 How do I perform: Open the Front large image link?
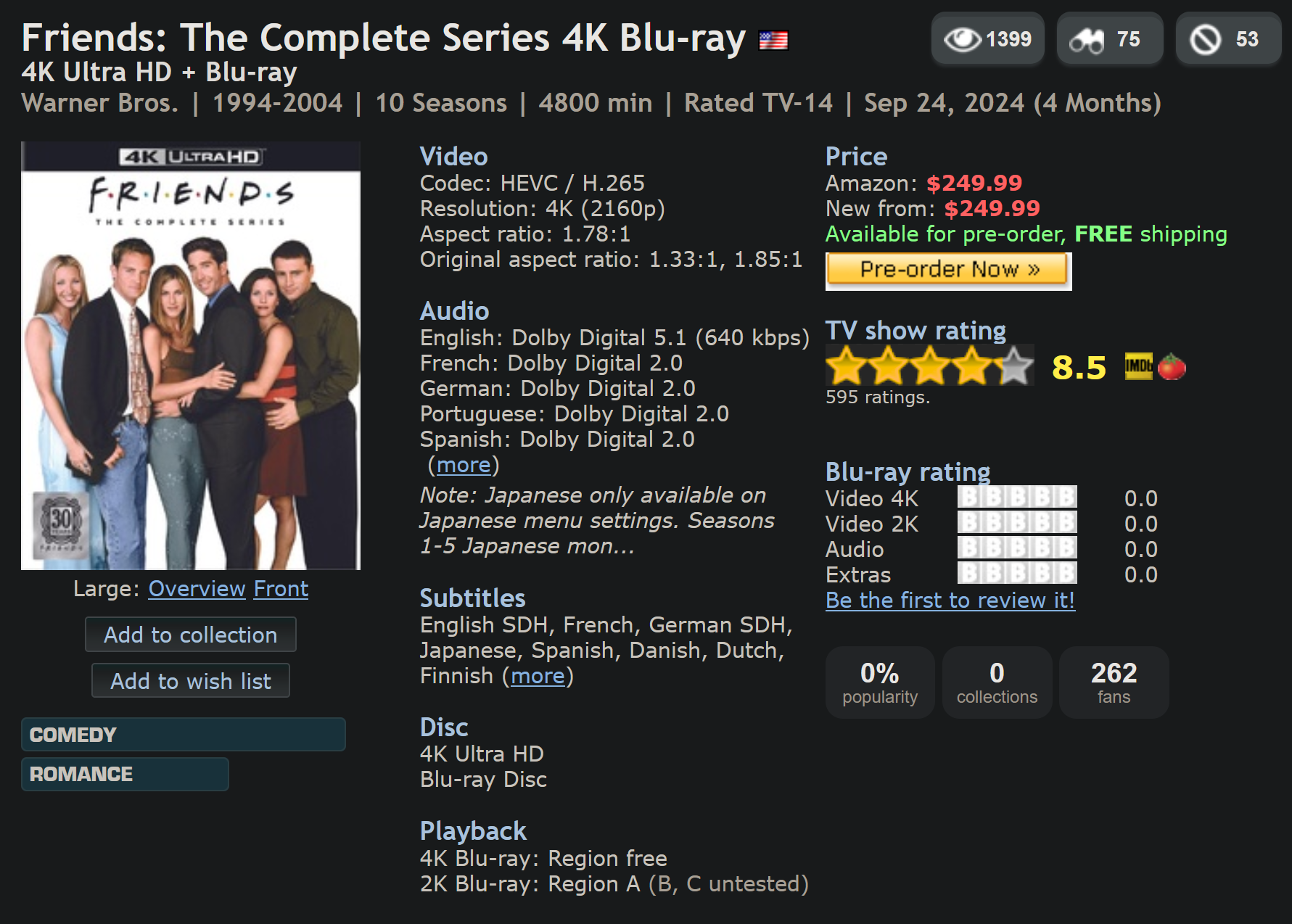(281, 589)
